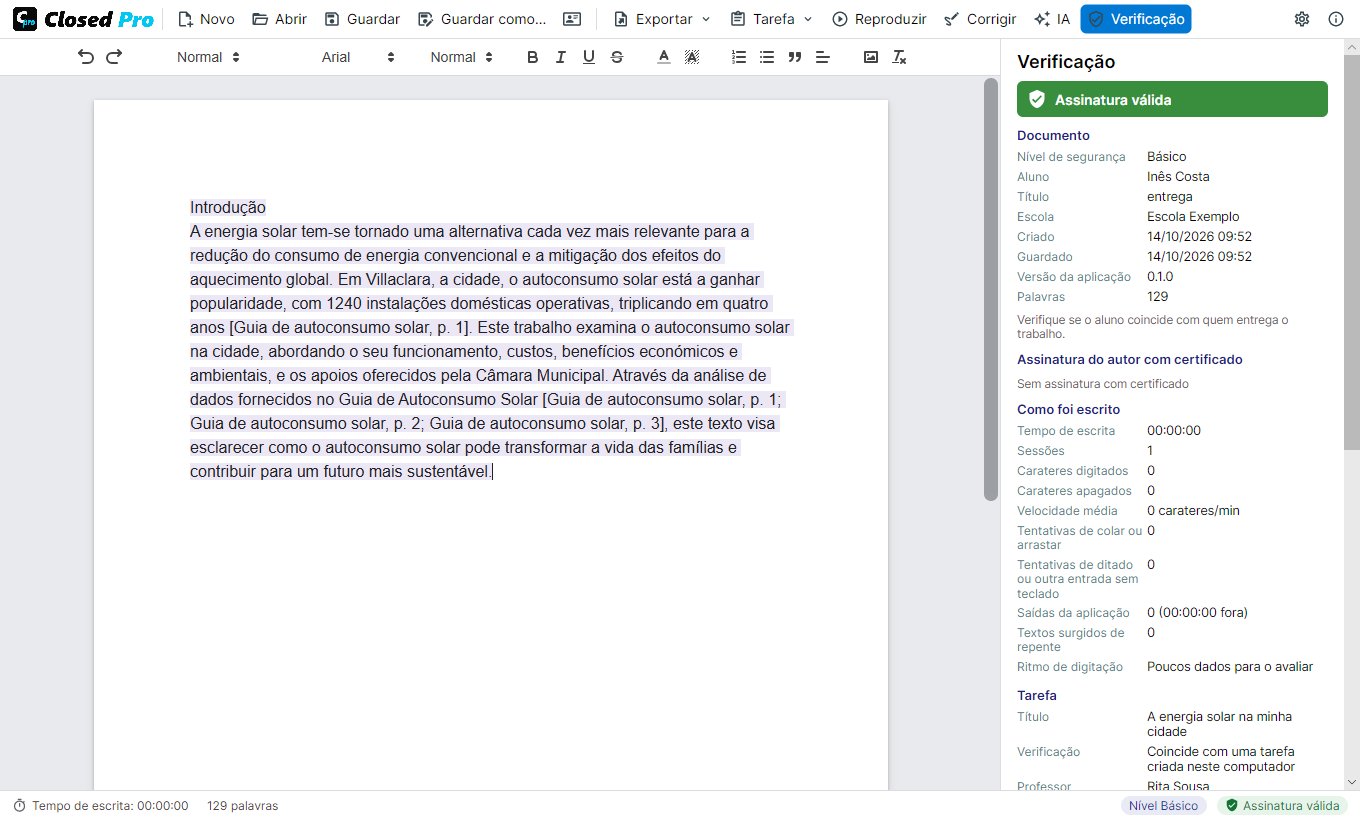Apply italic formatting
Image resolution: width=1360 pixels, height=820 pixels.
pos(560,57)
